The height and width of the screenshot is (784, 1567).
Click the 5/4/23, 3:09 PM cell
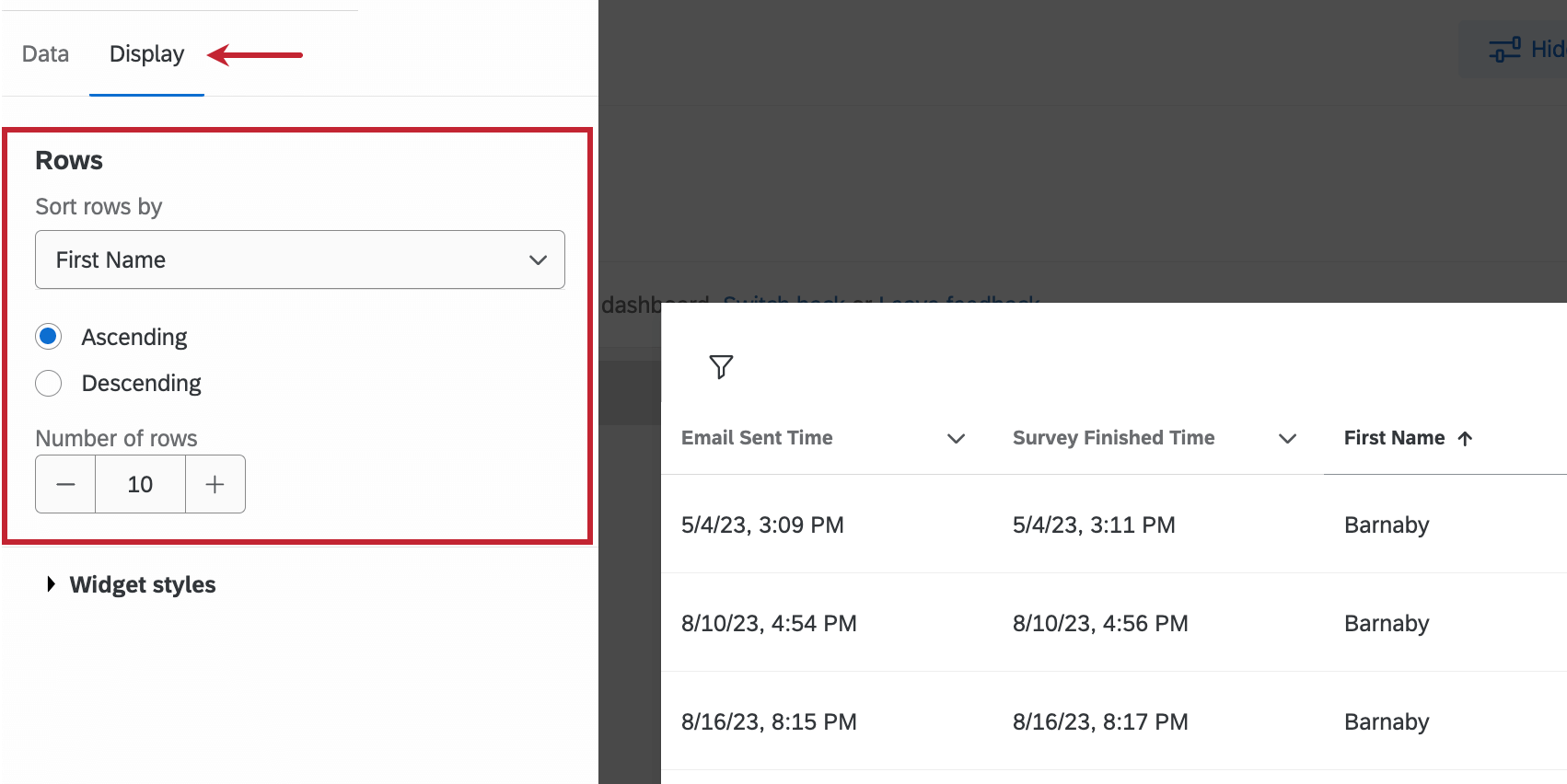[762, 525]
